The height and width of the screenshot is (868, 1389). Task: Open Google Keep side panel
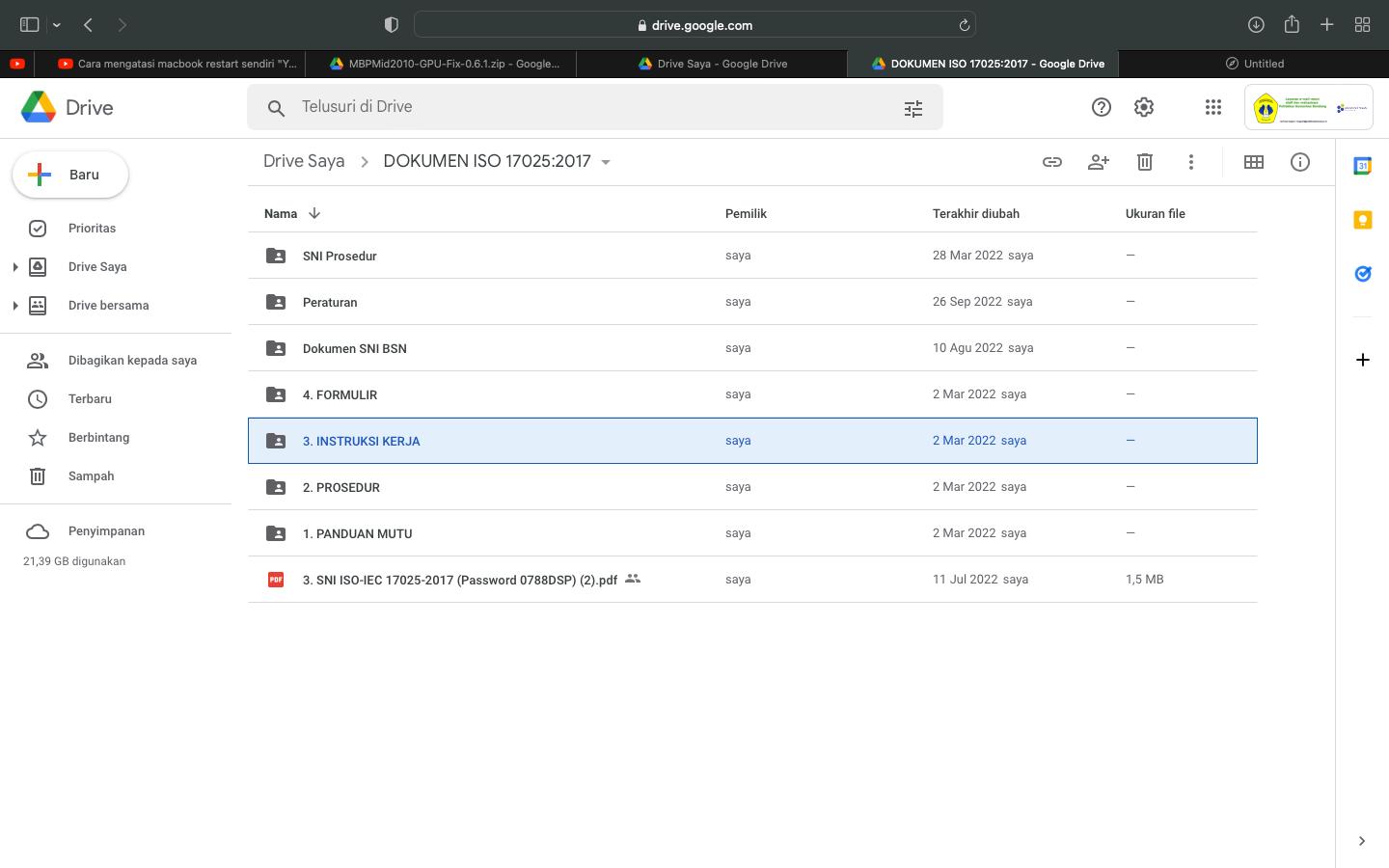tap(1363, 220)
